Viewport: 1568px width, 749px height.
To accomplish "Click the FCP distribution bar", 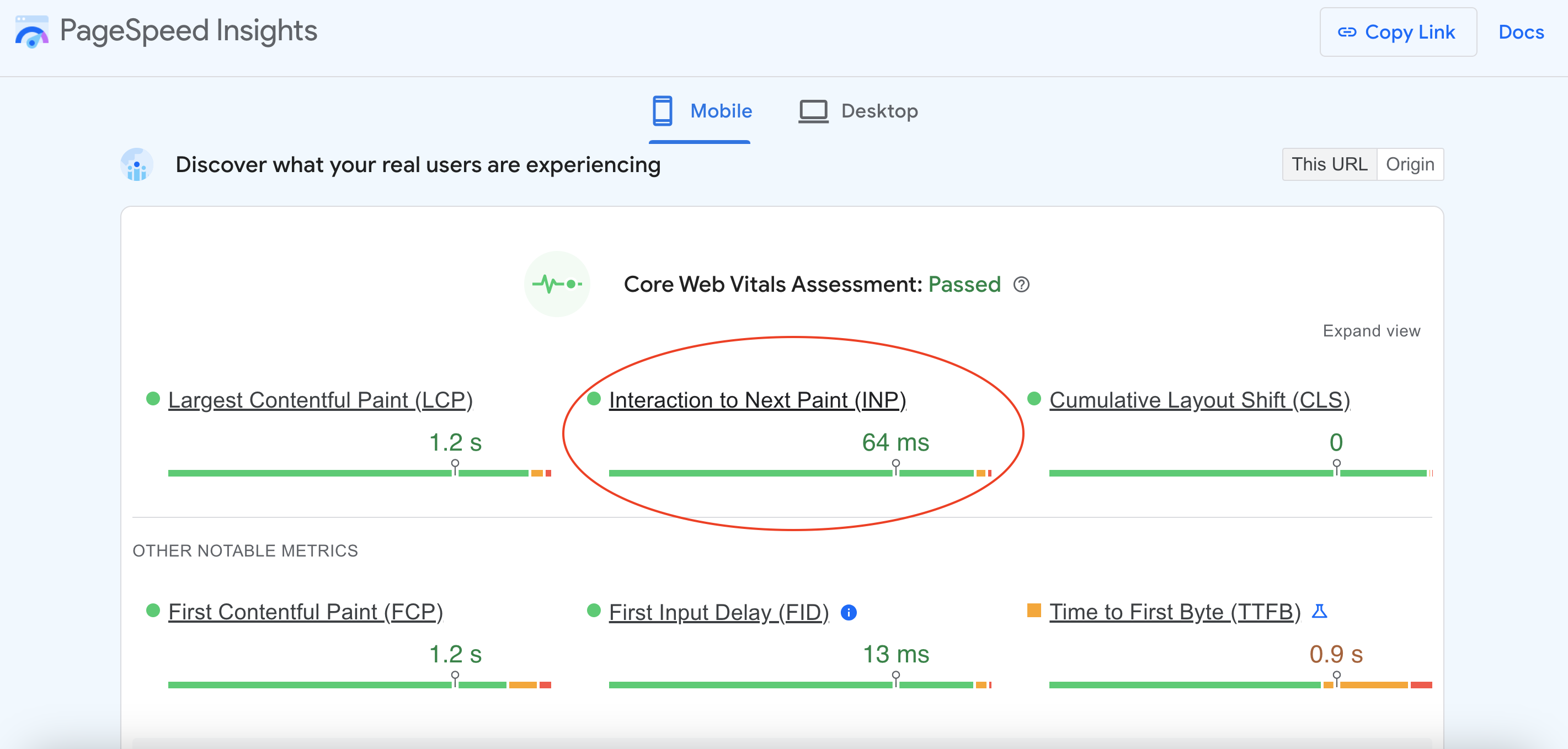I will [360, 684].
